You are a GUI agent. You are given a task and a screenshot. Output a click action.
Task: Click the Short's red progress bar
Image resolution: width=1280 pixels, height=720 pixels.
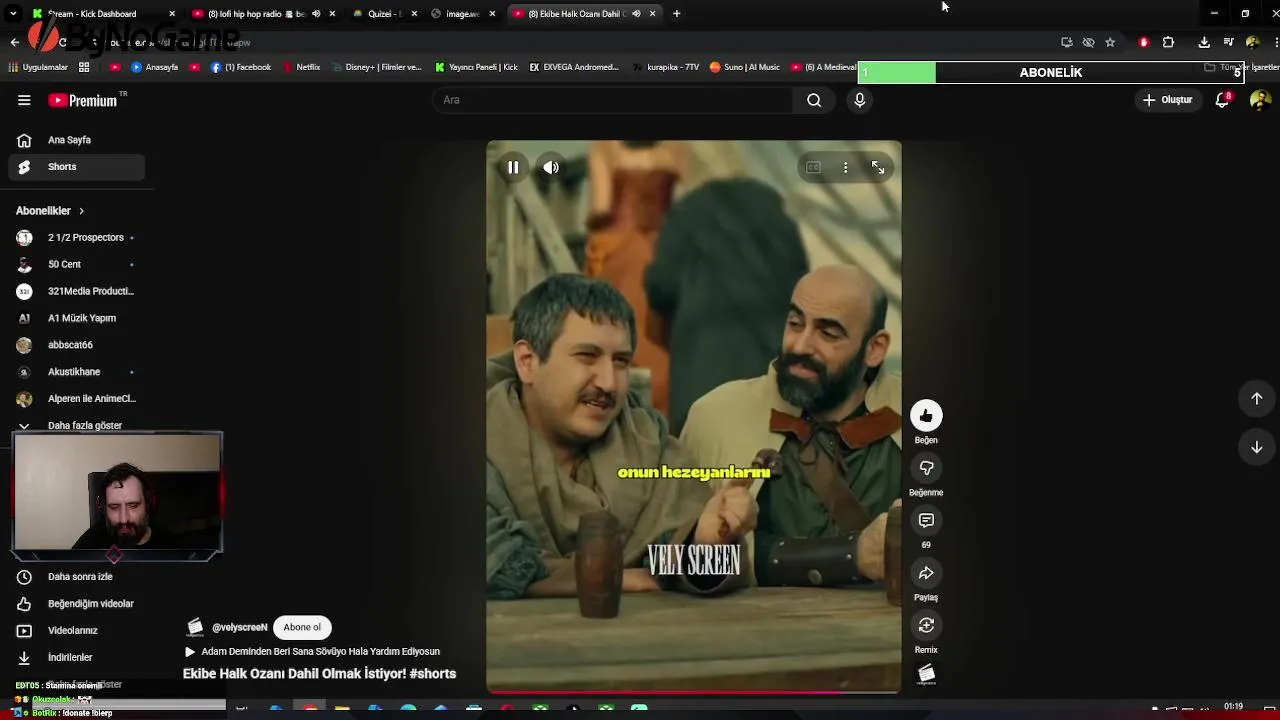click(x=693, y=691)
